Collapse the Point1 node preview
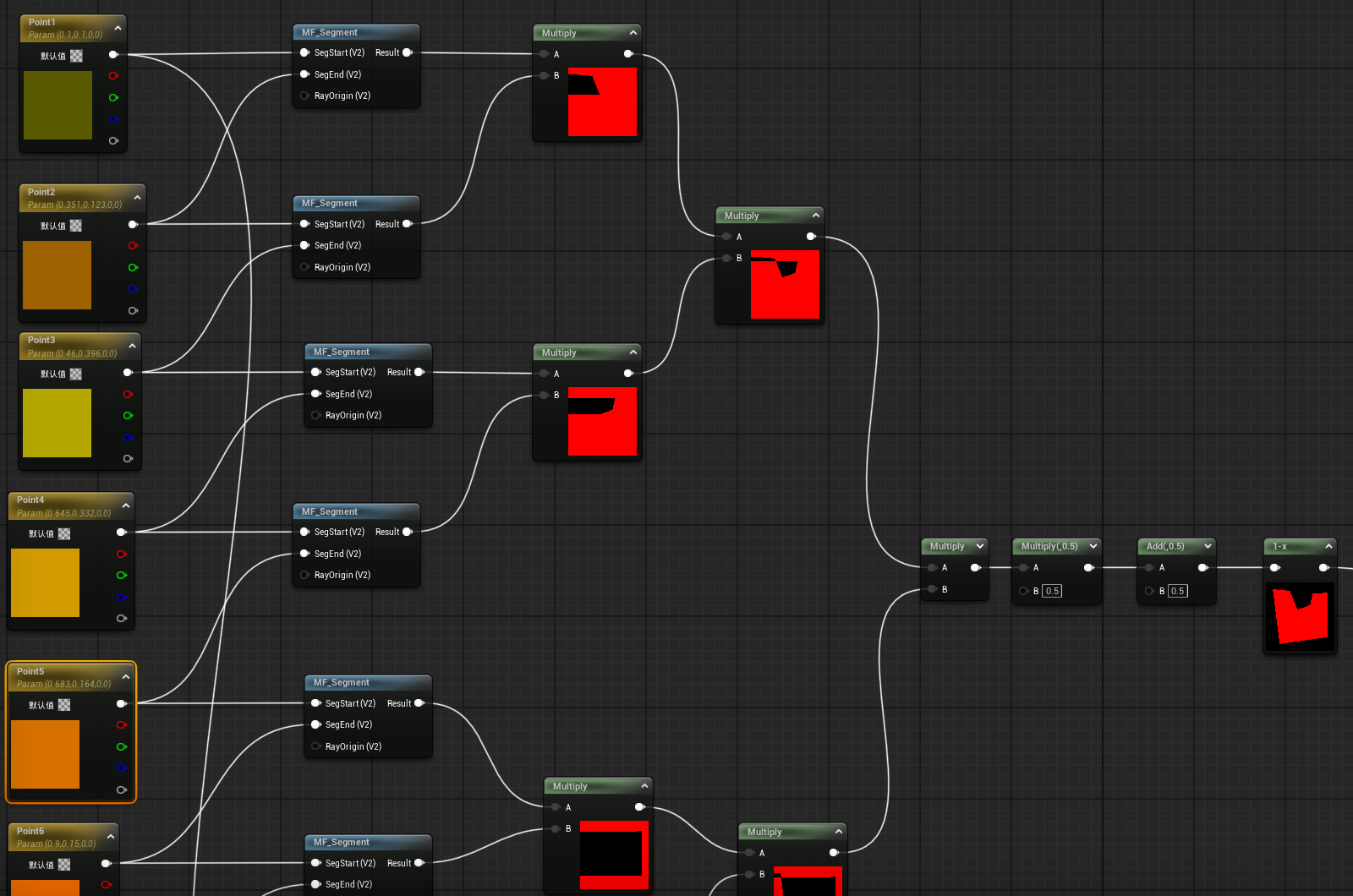 [x=118, y=29]
